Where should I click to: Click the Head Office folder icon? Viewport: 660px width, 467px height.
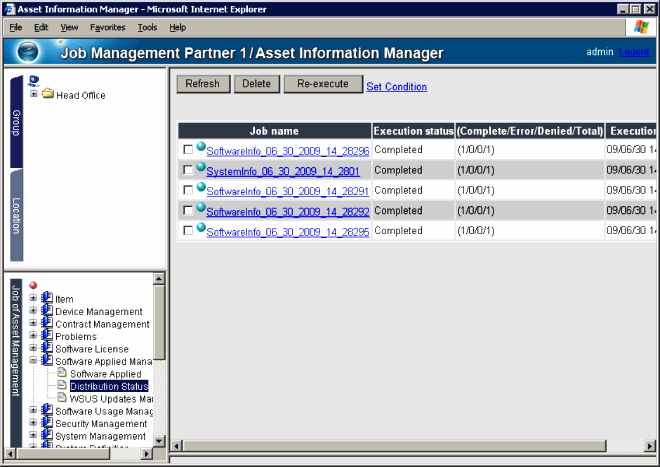pos(47,95)
